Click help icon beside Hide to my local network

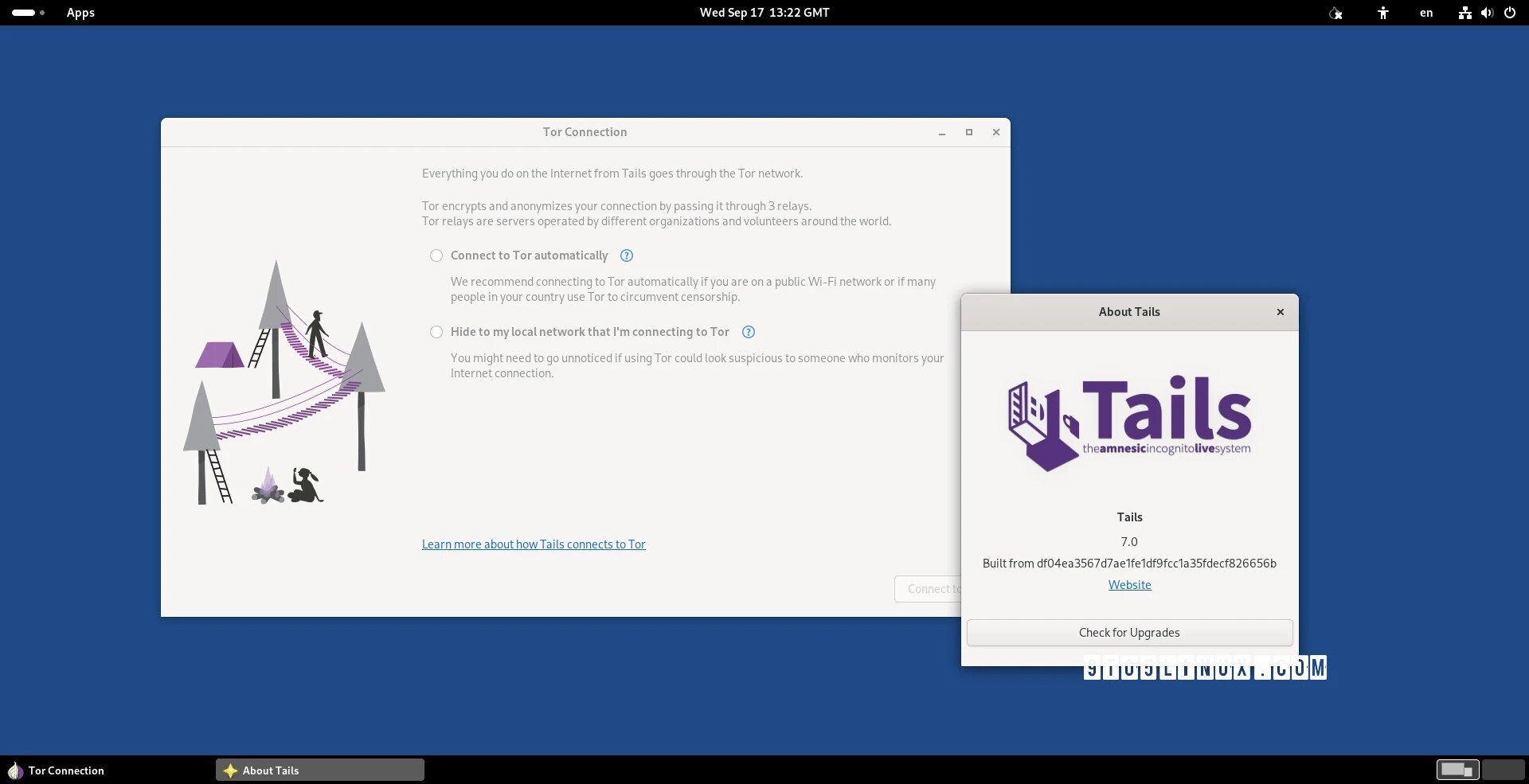click(x=748, y=332)
